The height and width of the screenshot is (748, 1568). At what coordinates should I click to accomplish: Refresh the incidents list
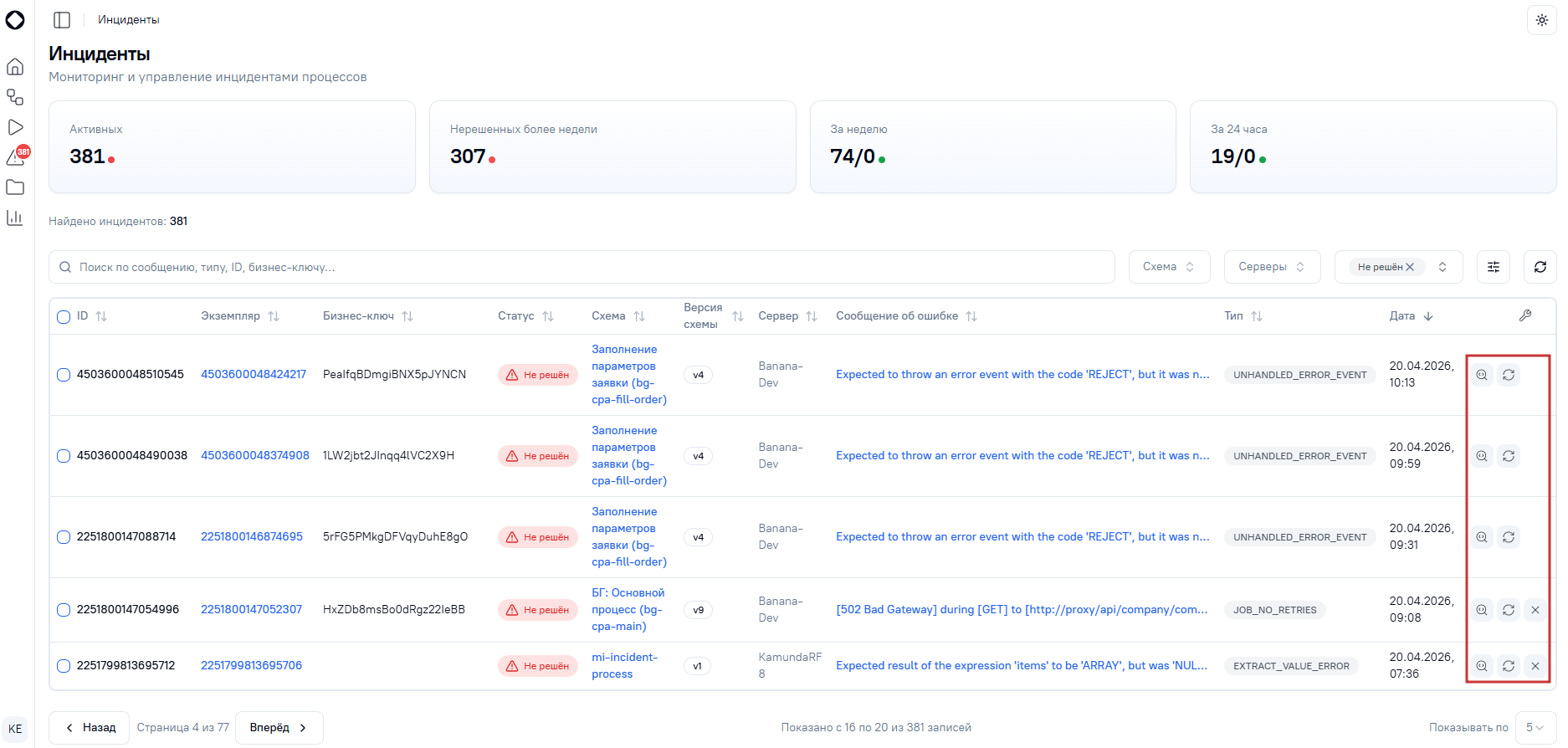[x=1540, y=267]
